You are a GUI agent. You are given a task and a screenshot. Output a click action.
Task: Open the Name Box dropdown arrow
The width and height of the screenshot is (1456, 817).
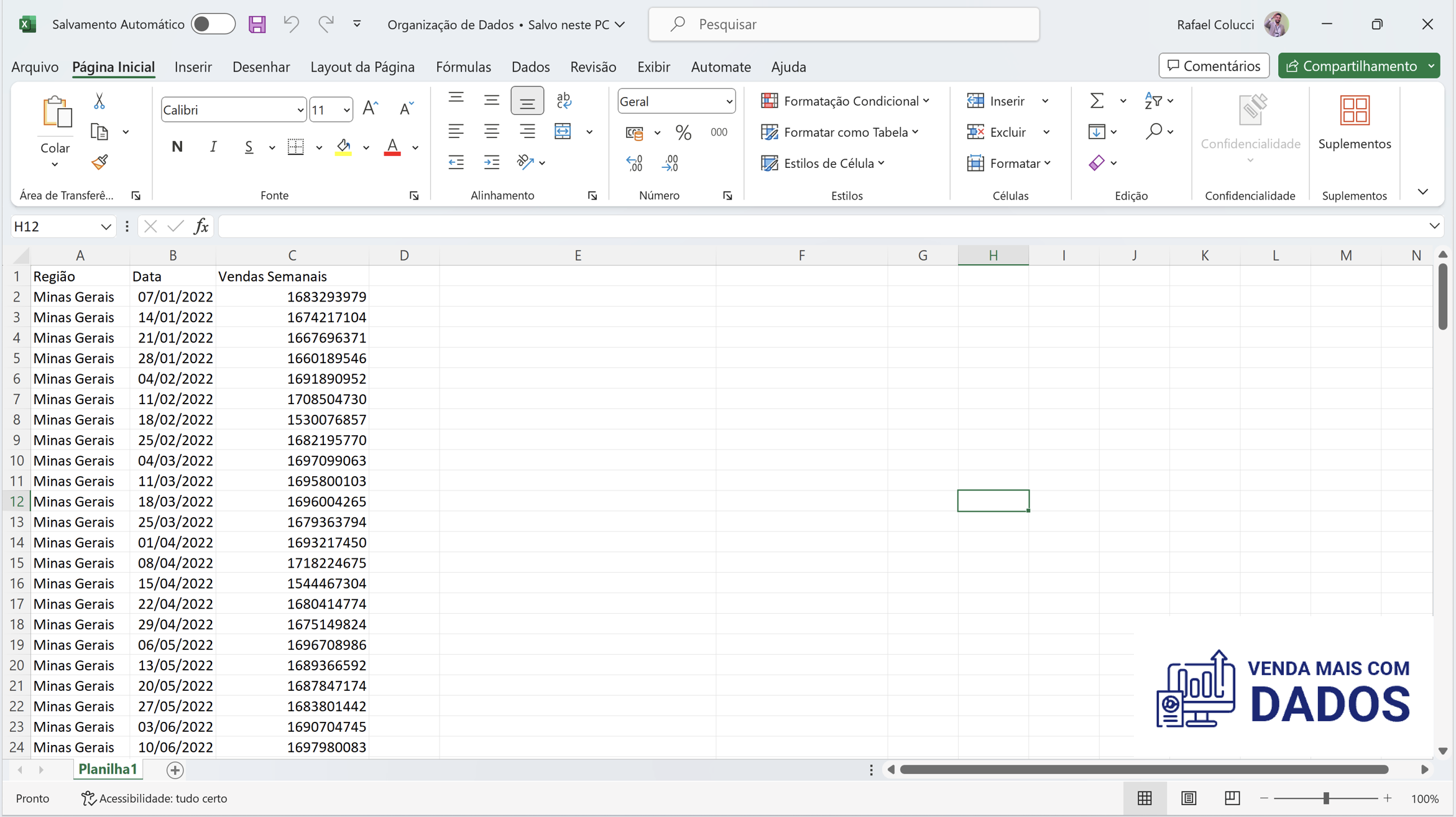tap(106, 227)
